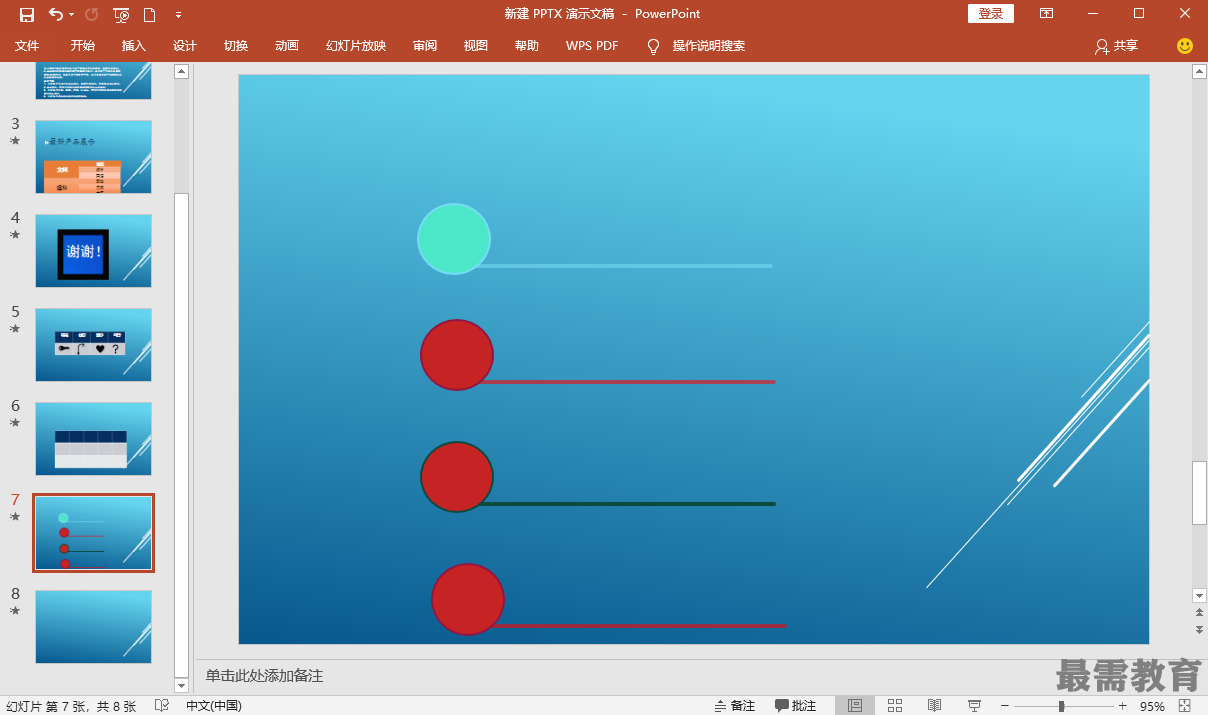
Task: Select slide 7 thumbnail with circles
Action: [94, 533]
